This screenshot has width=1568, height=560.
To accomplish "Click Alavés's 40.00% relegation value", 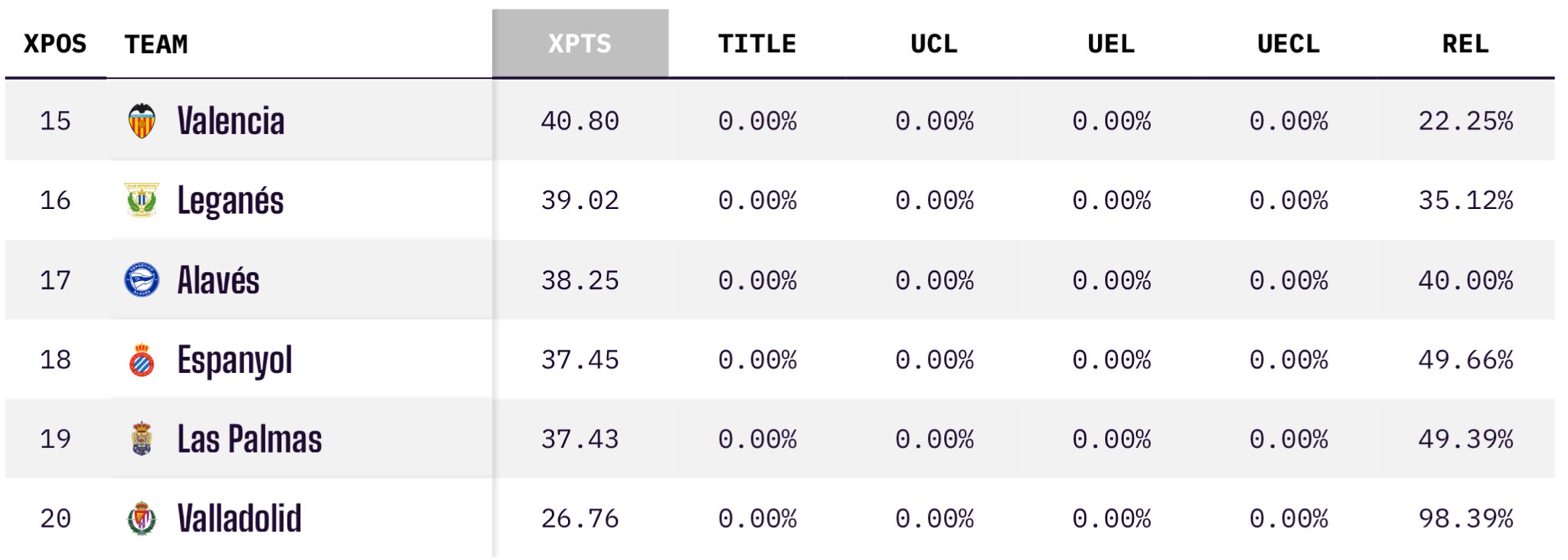I will pyautogui.click(x=1465, y=280).
